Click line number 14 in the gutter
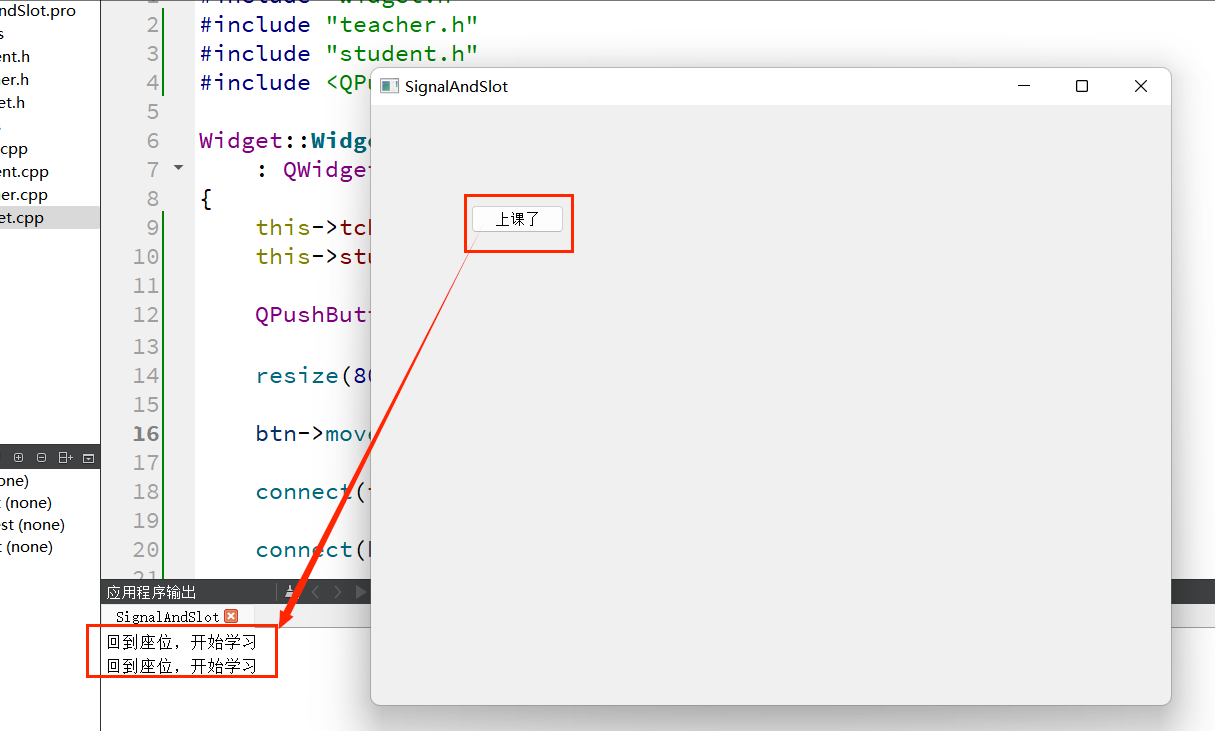The width and height of the screenshot is (1215, 731). [146, 375]
